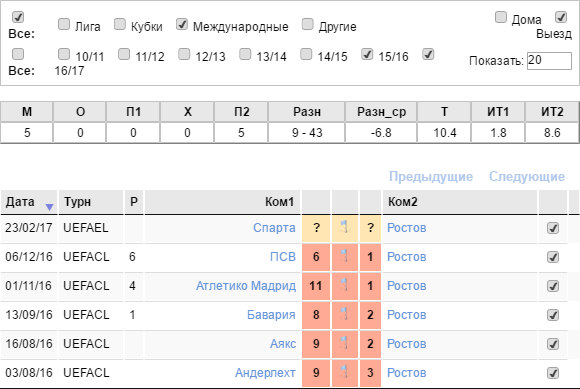The height and width of the screenshot is (389, 580).
Task: Uncheck the 06/12/16 ПСВ match row checkbox
Action: point(553,257)
